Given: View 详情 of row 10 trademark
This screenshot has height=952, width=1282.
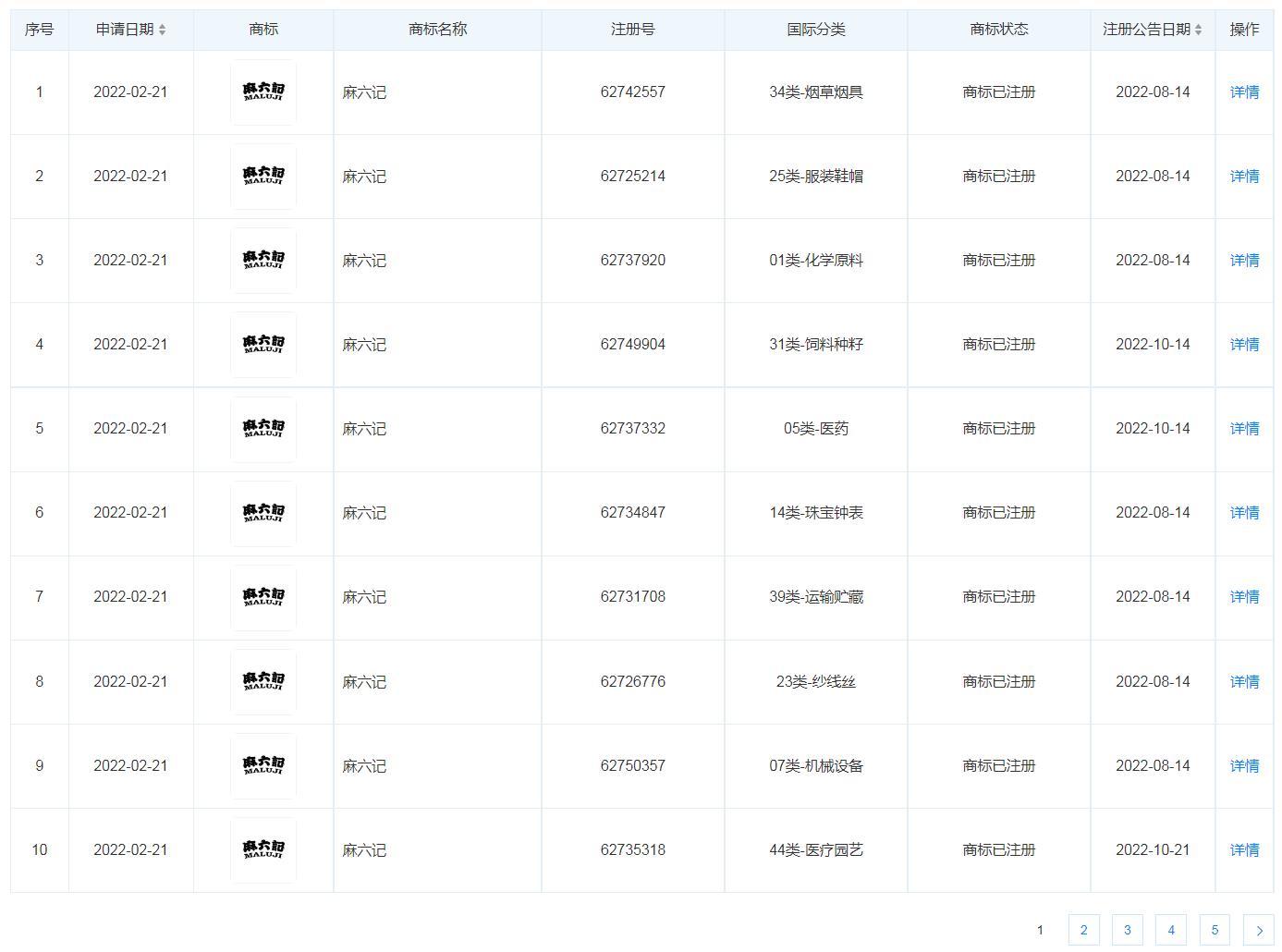Looking at the screenshot, I should tap(1244, 850).
